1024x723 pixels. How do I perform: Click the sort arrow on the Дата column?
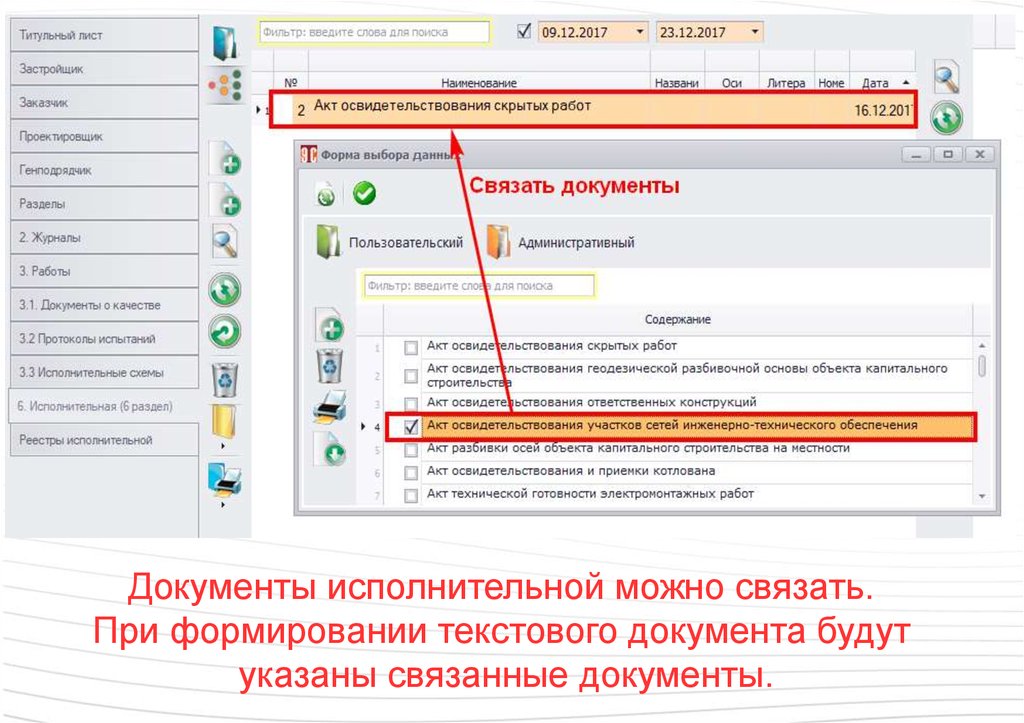(906, 83)
